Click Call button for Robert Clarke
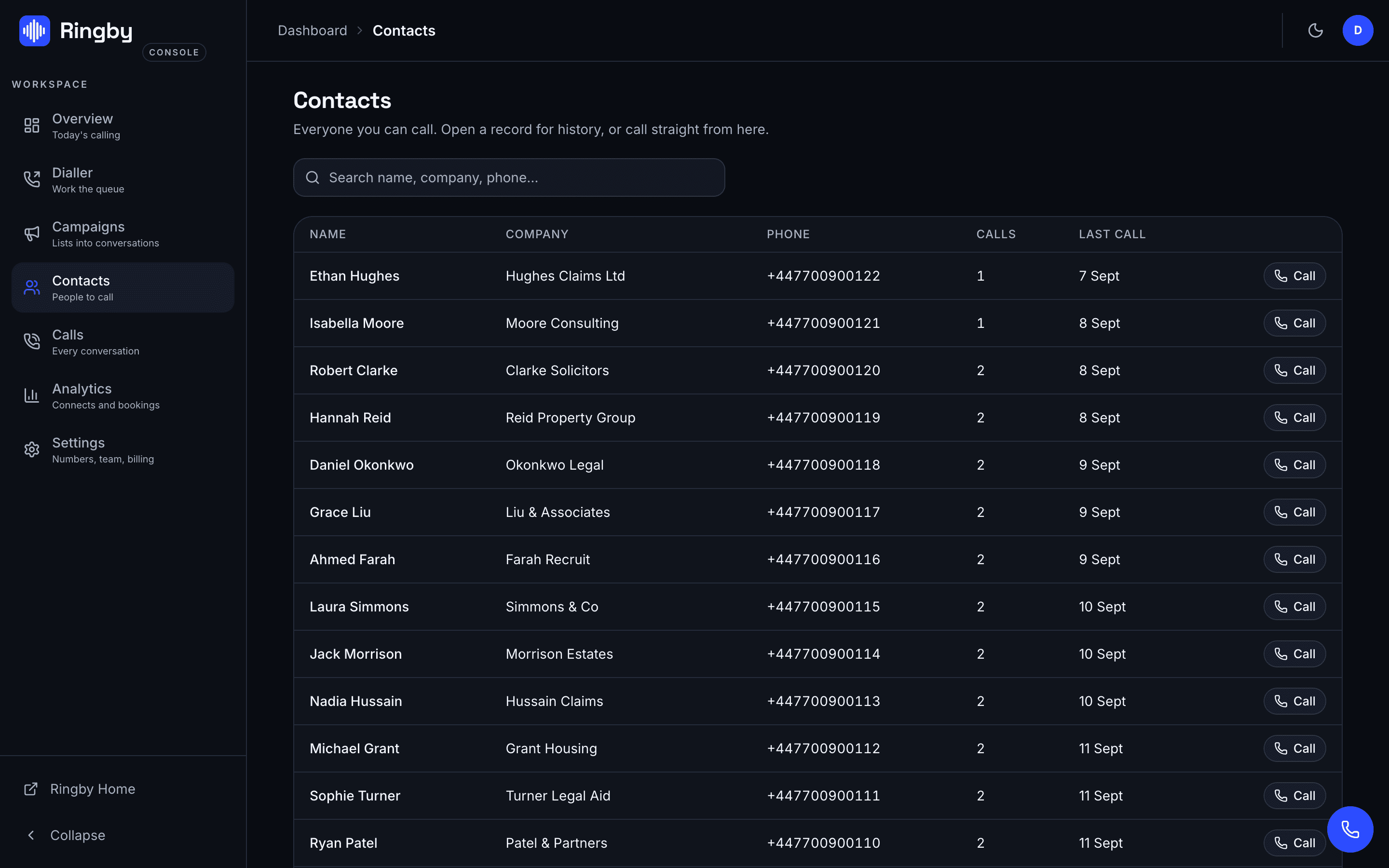Image resolution: width=1389 pixels, height=868 pixels. (1294, 370)
